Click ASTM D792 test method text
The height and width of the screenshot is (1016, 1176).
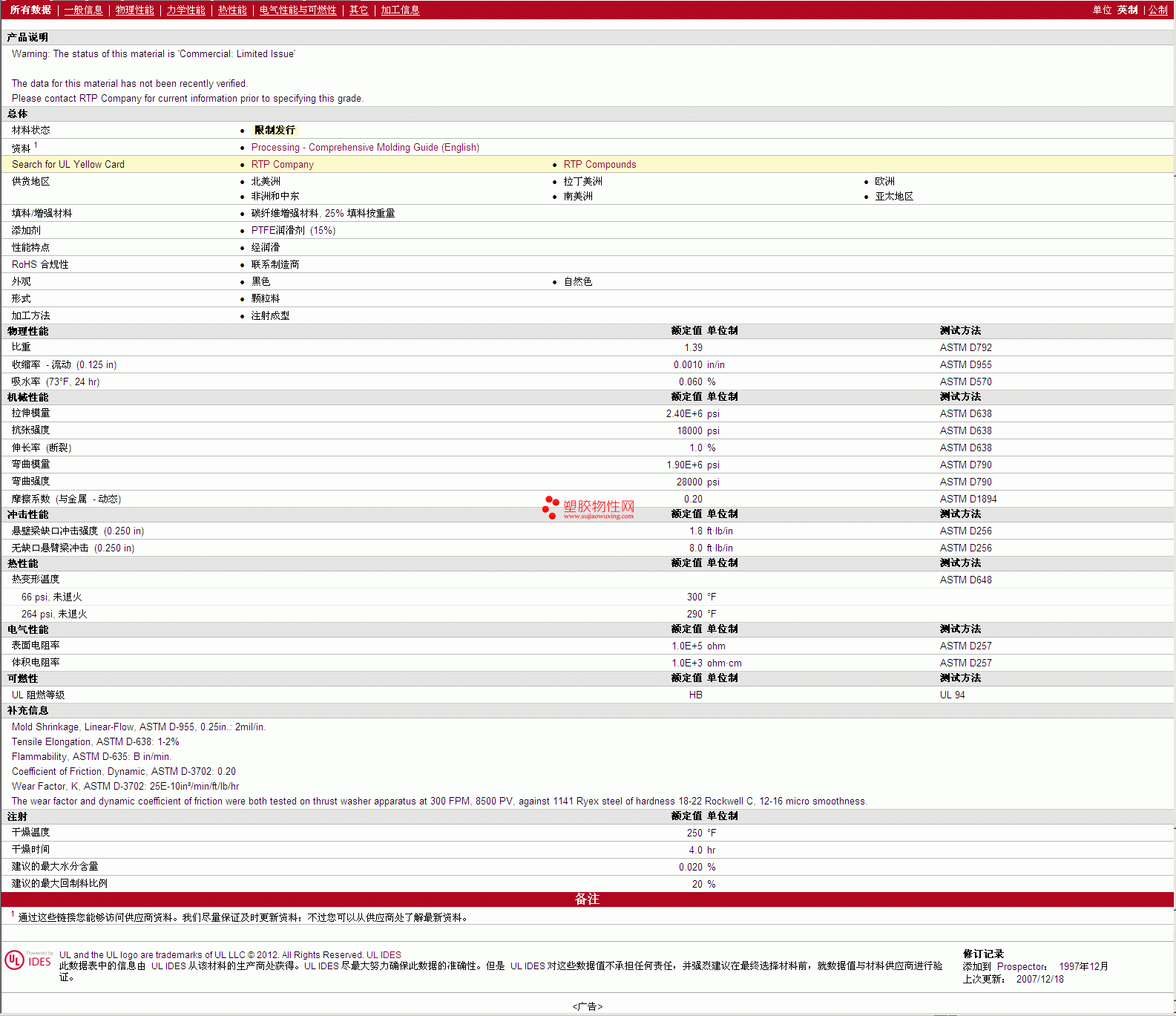coord(965,347)
